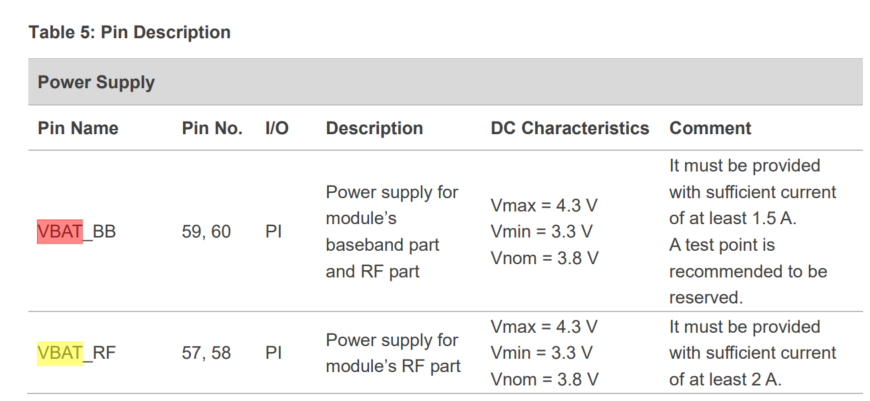The image size is (870, 401).
Task: Select the "Comment" column header
Action: (x=710, y=128)
